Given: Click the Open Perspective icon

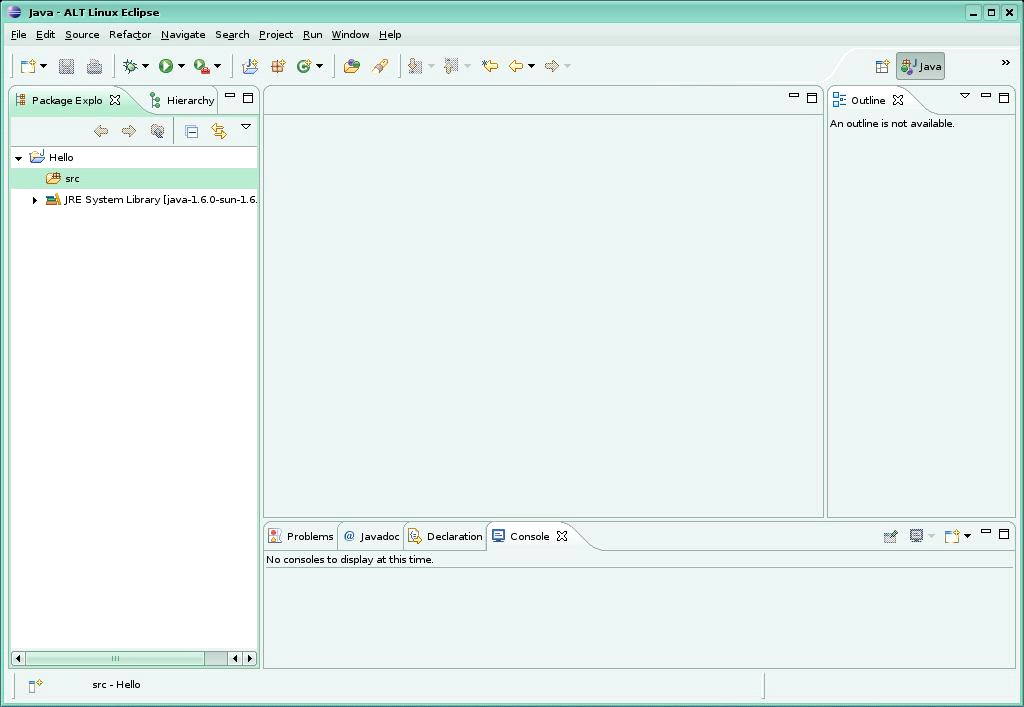Looking at the screenshot, I should click(882, 66).
